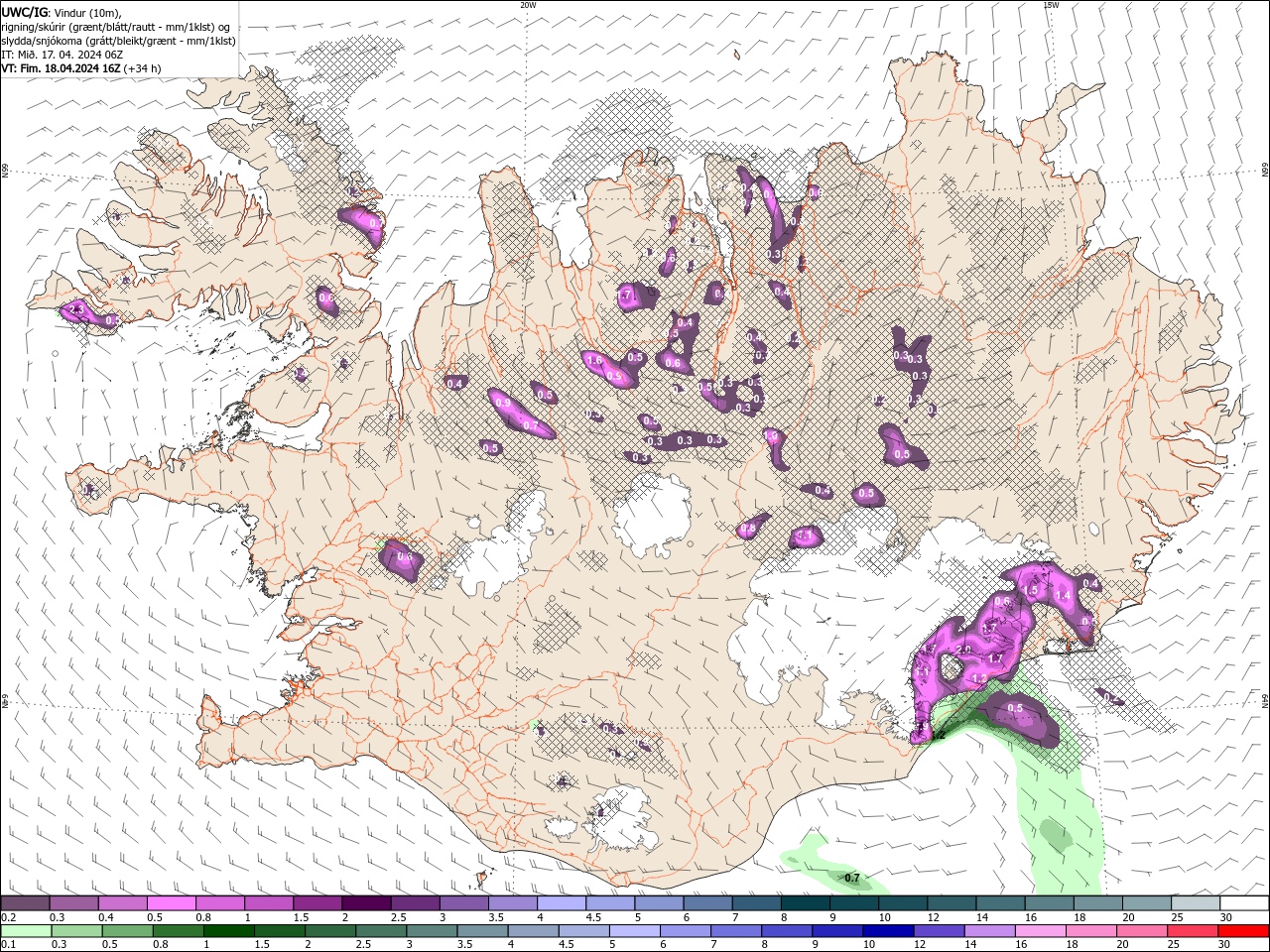The image size is (1270, 952).
Task: Pick the darkest purple swatch labelled 2
Action: tap(365, 902)
